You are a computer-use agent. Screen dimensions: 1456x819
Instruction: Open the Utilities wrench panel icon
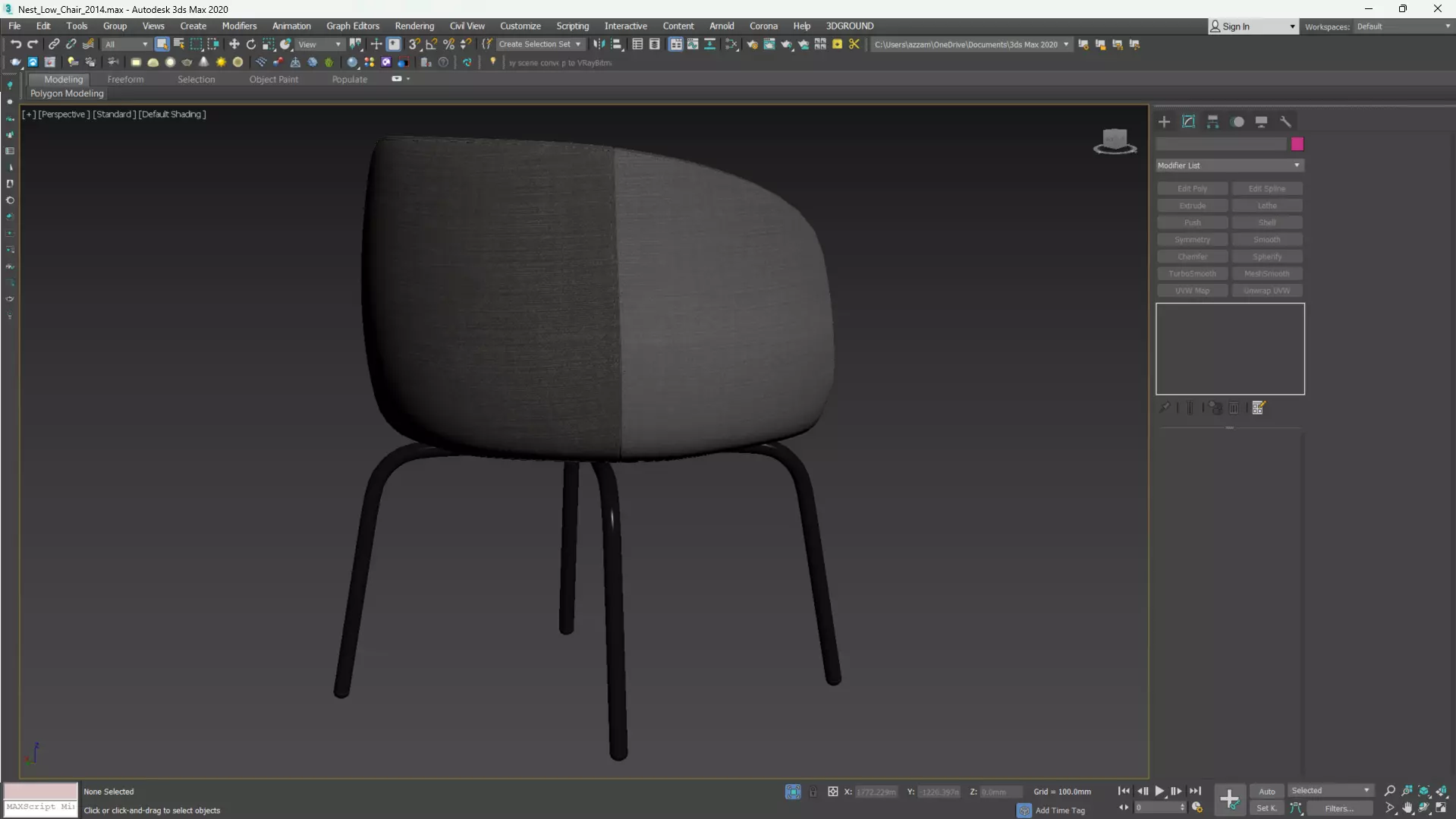pyautogui.click(x=1285, y=121)
